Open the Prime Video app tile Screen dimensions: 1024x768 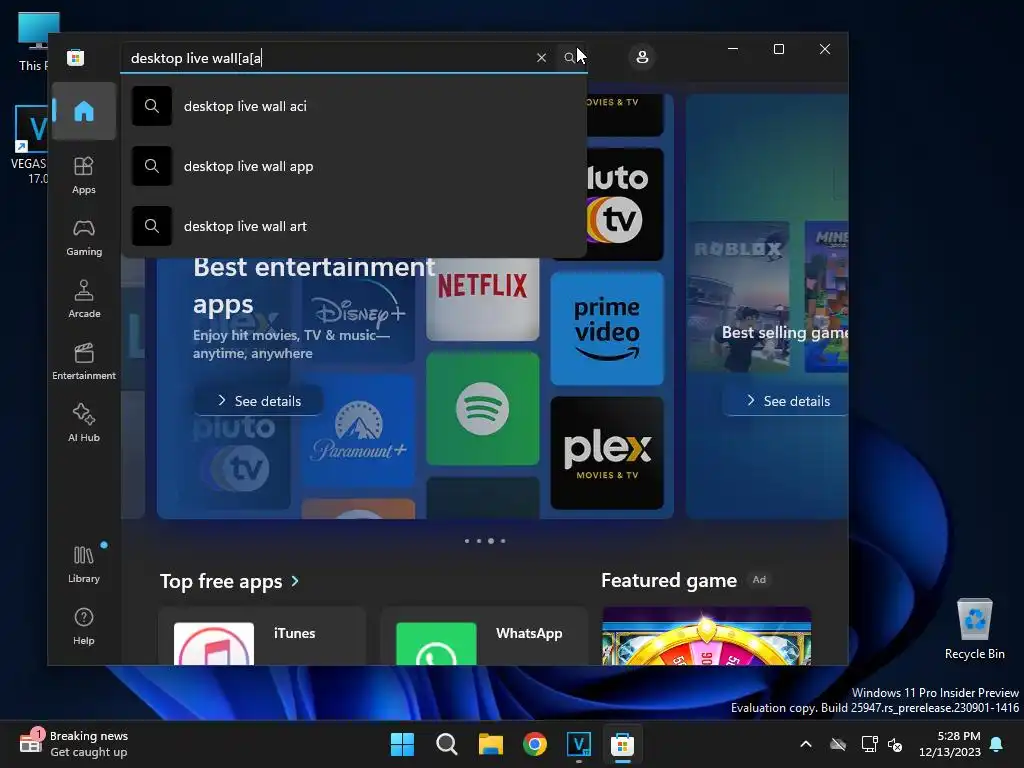[x=607, y=328]
